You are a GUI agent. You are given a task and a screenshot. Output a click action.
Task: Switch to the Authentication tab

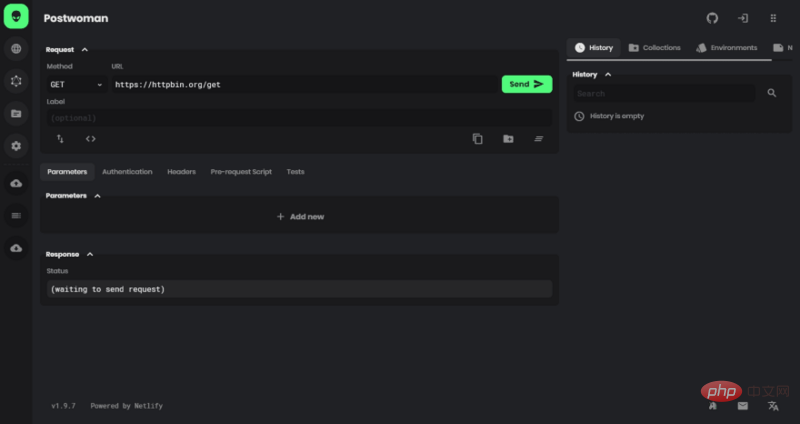(x=127, y=172)
